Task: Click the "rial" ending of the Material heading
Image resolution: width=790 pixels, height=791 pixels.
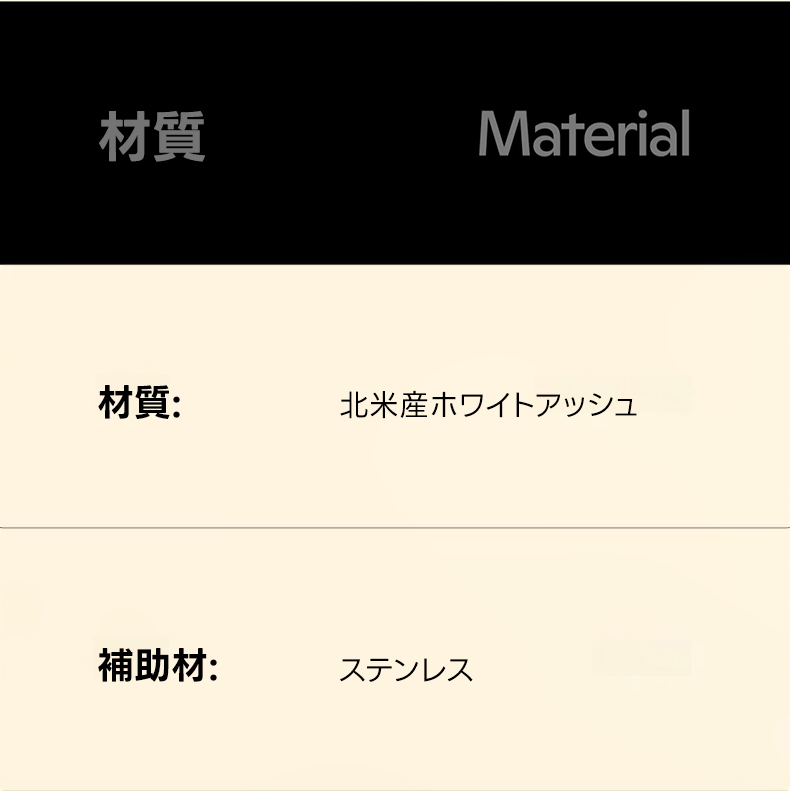Action: coord(655,134)
